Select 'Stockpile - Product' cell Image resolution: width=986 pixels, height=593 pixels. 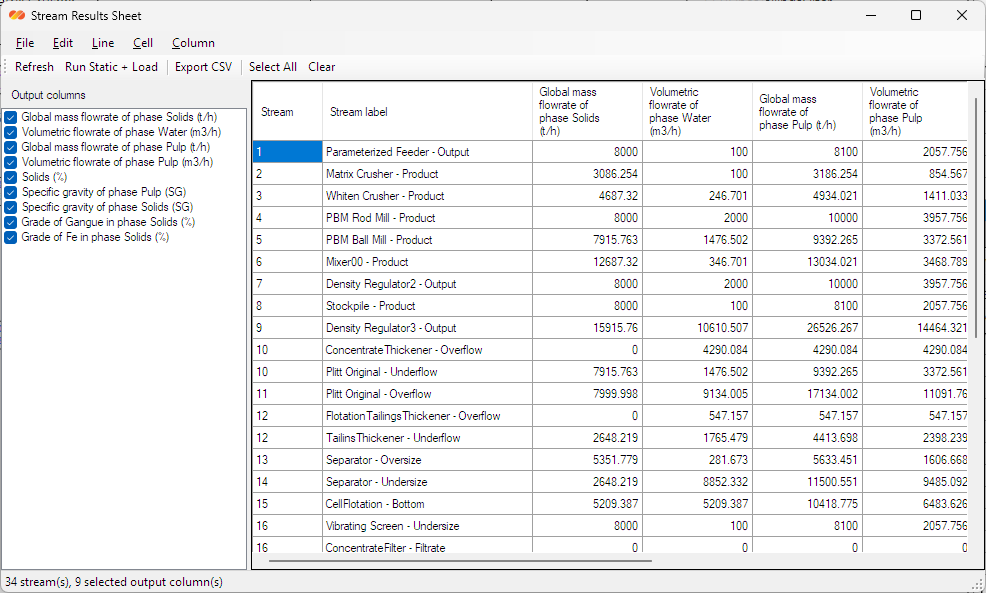(x=427, y=306)
